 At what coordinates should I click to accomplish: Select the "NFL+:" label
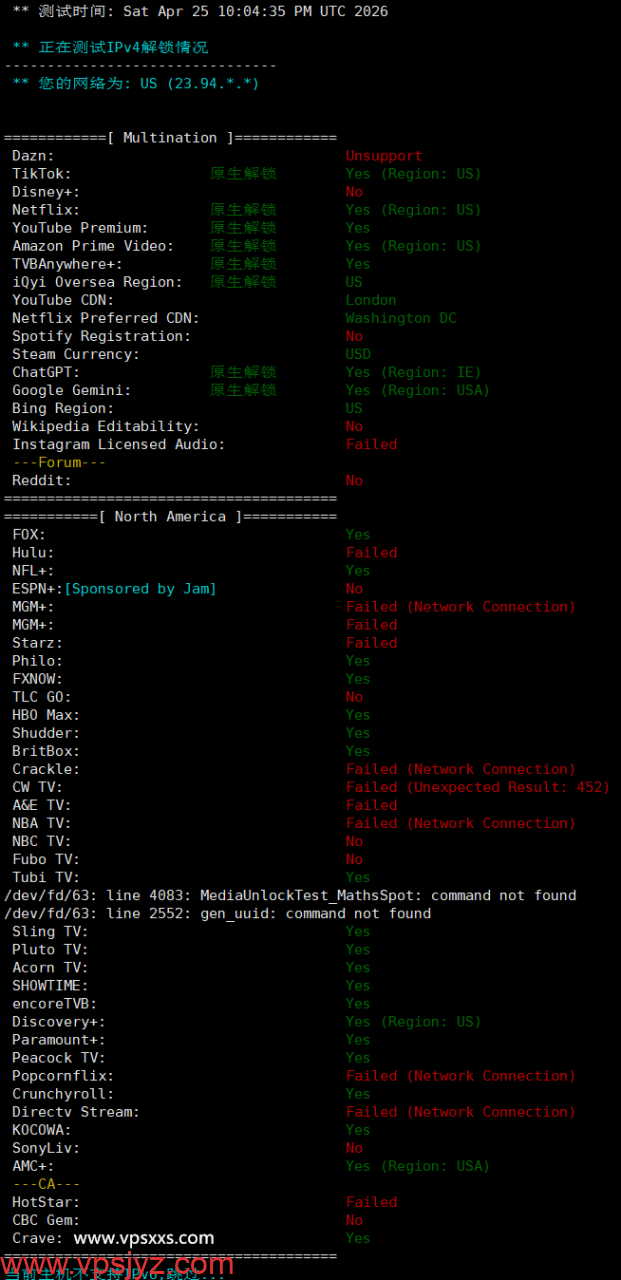[x=33, y=571]
